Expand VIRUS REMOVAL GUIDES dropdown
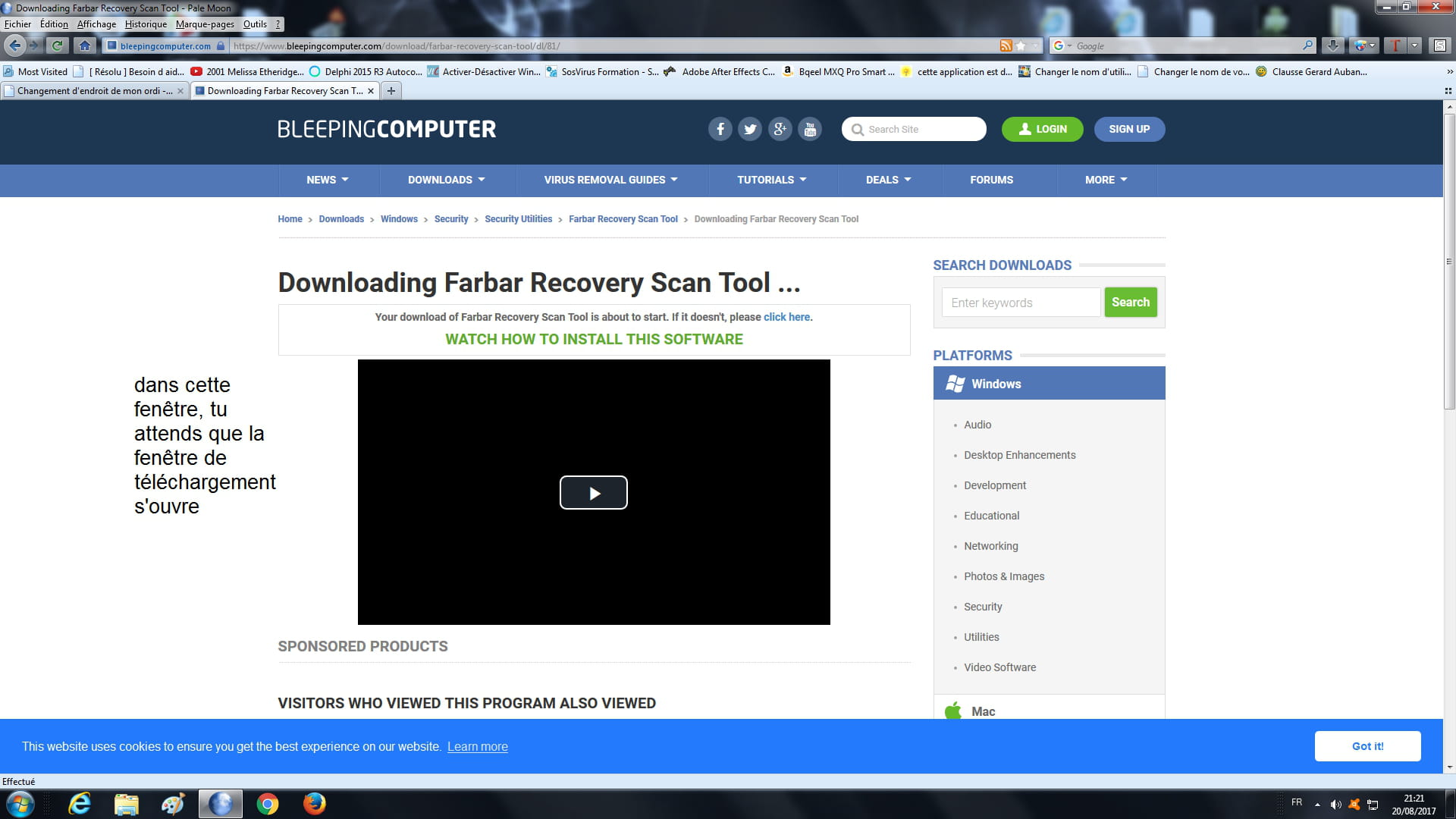 pyautogui.click(x=610, y=180)
